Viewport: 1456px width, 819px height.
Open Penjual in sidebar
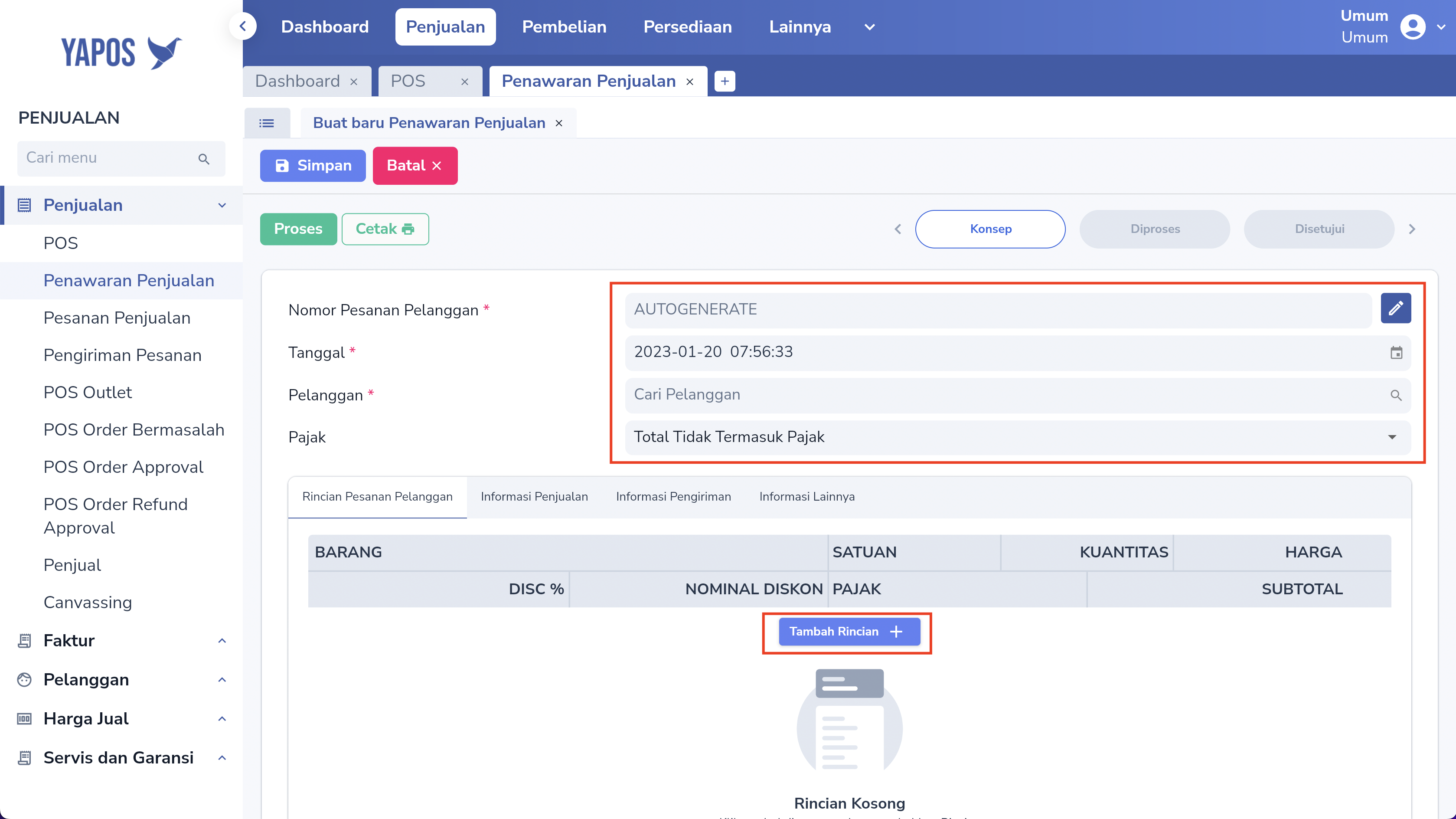point(72,566)
